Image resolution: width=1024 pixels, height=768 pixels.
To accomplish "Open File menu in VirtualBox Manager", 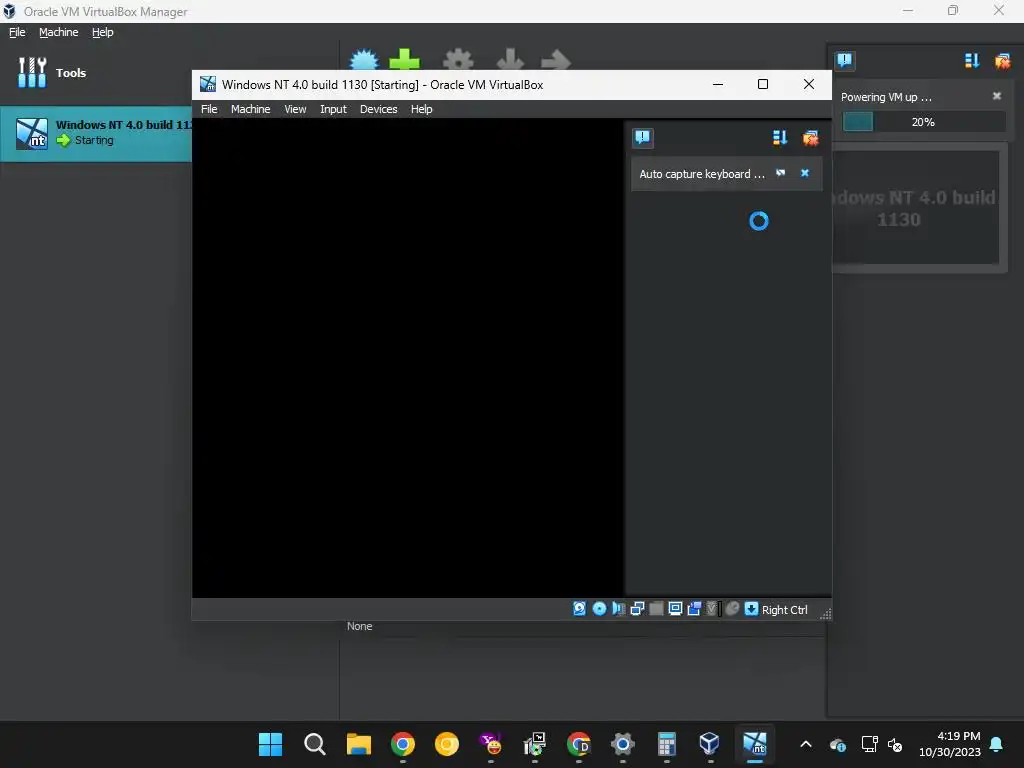I will pyautogui.click(x=17, y=32).
